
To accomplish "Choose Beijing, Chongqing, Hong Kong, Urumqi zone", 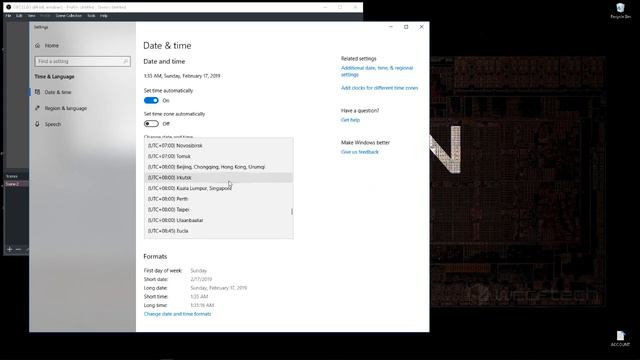I will (218, 167).
